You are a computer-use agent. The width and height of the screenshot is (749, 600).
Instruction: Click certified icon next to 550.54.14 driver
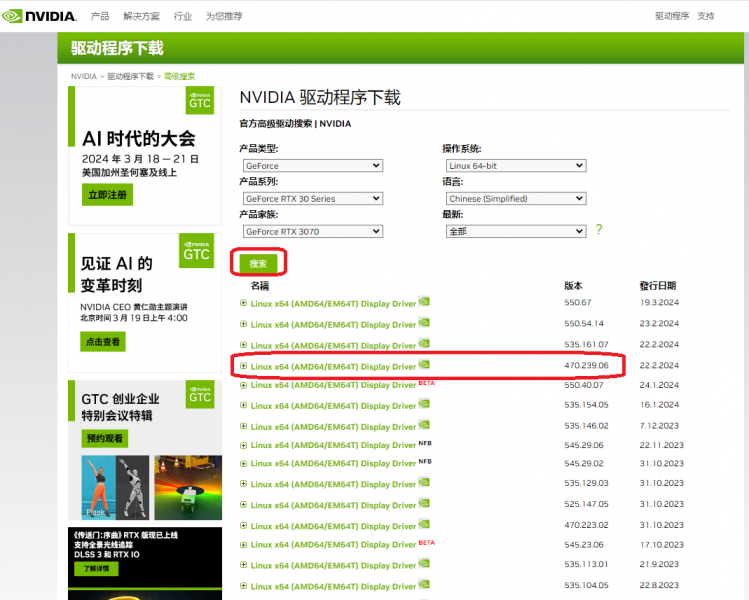424,322
